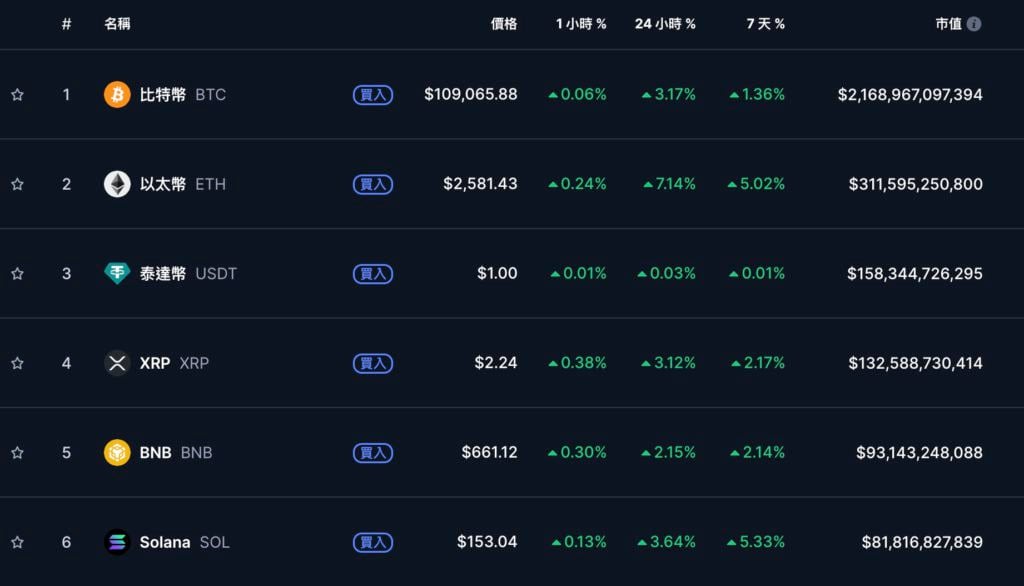The image size is (1024, 586).
Task: Click the Bitcoin coin logo icon
Action: [x=117, y=95]
